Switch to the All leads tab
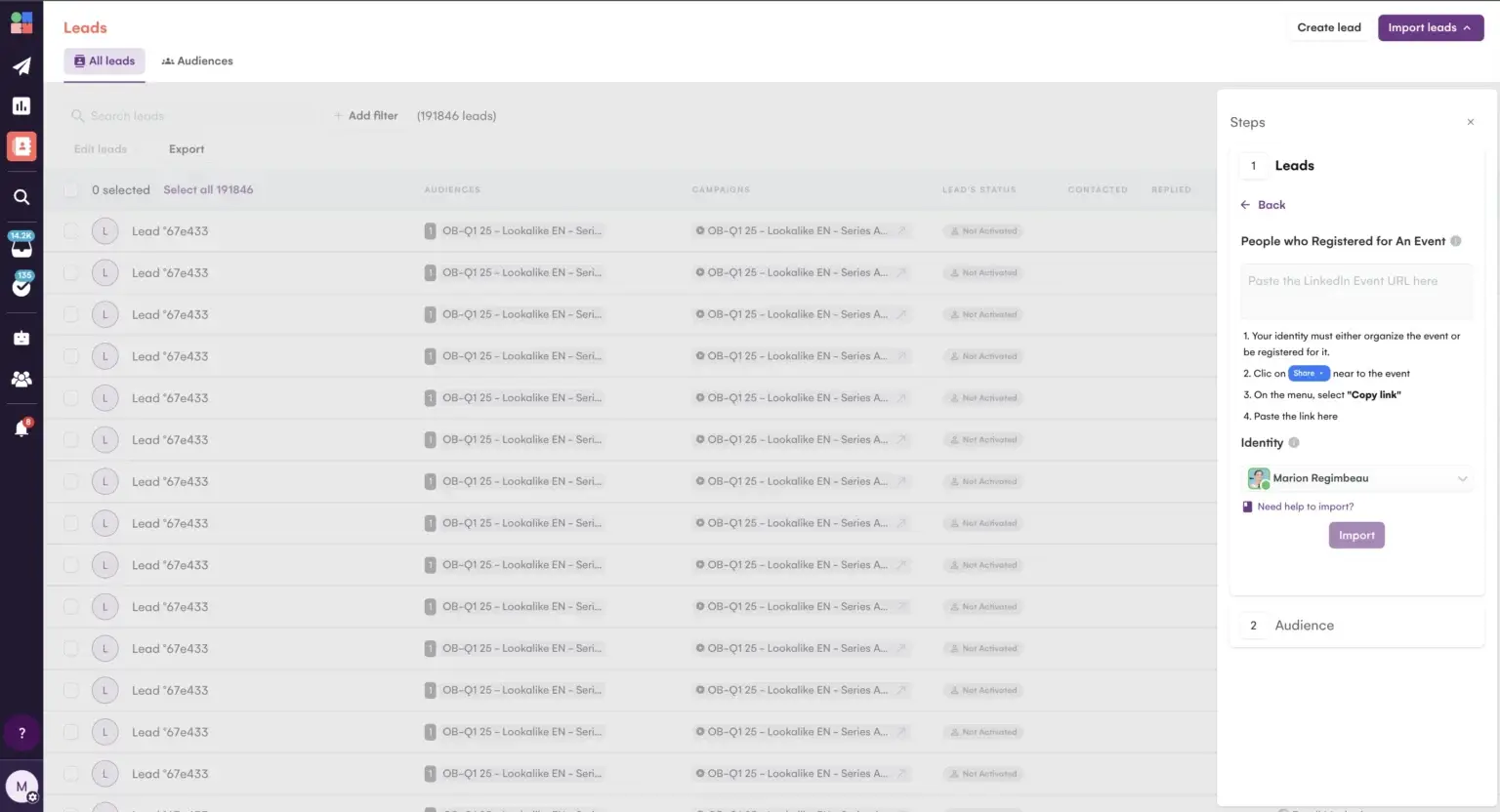Viewport: 1500px width, 812px height. [104, 61]
